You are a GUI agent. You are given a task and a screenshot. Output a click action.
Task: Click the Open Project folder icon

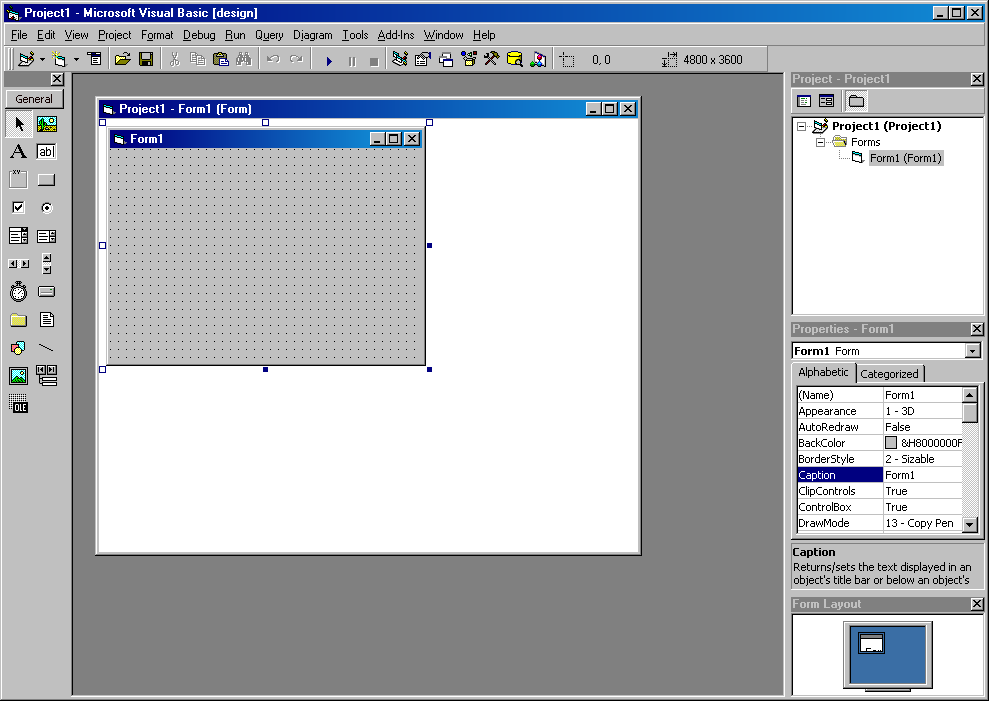click(x=122, y=59)
